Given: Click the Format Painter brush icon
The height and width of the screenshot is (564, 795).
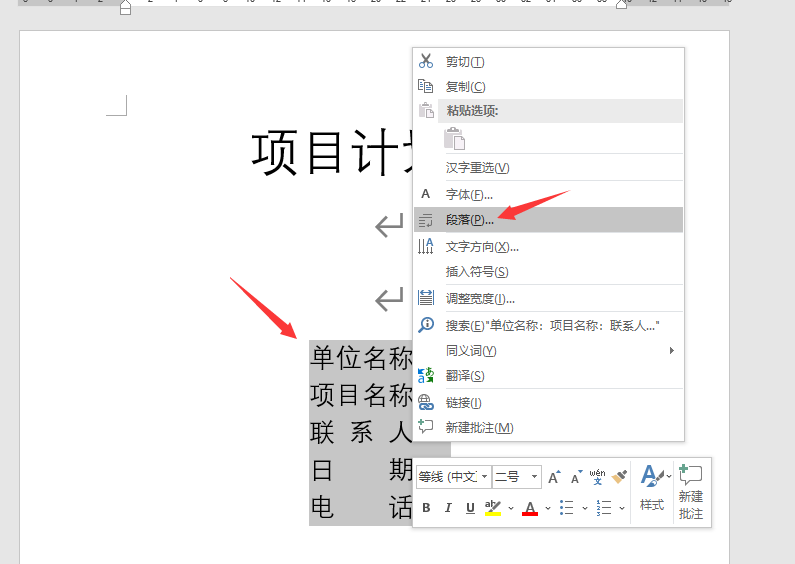Looking at the screenshot, I should [x=619, y=477].
